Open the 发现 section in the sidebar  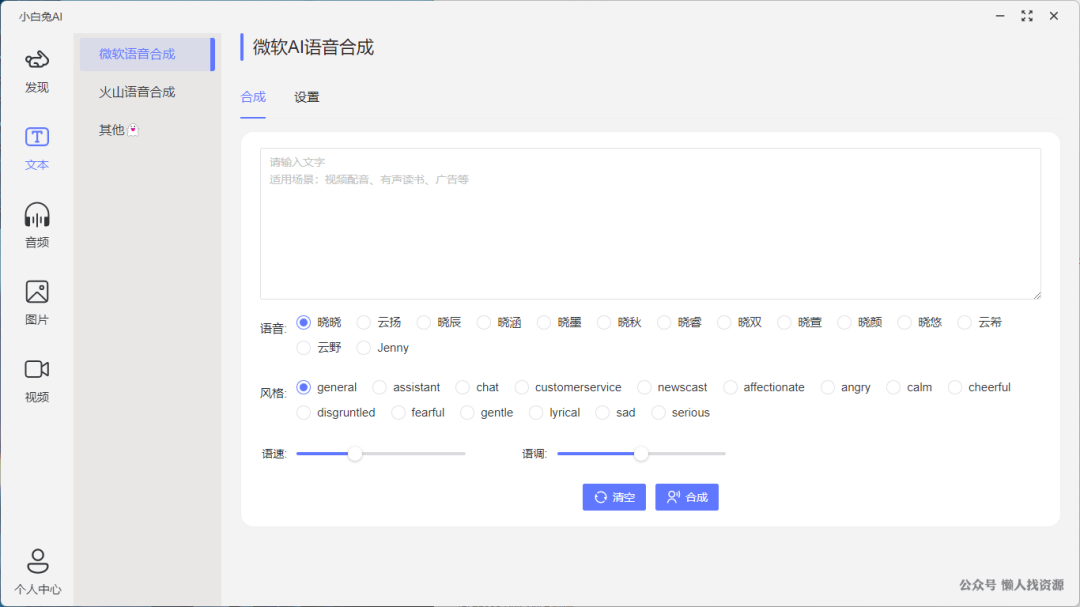[37, 72]
